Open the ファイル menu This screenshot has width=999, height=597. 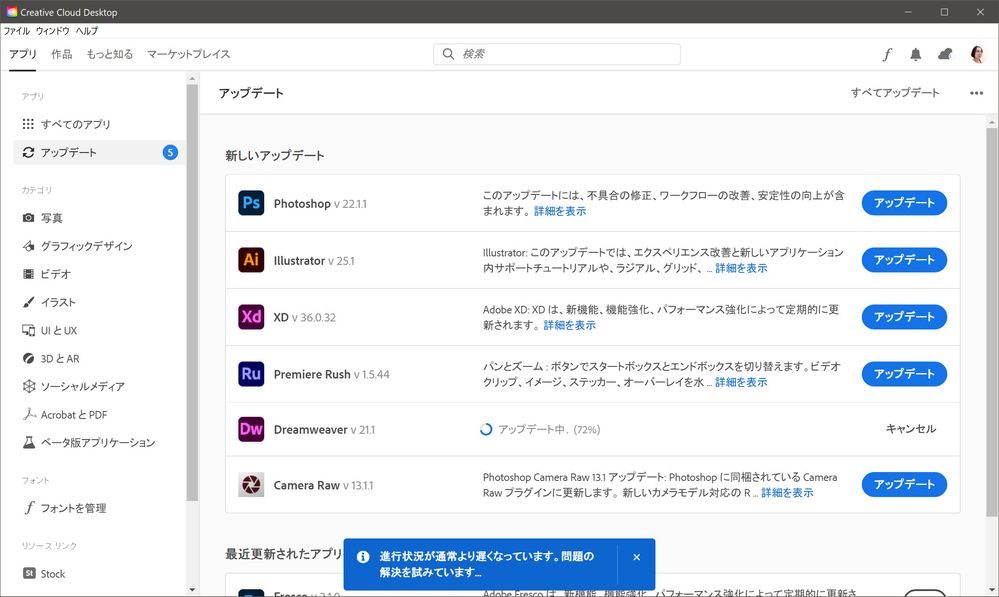pyautogui.click(x=17, y=31)
